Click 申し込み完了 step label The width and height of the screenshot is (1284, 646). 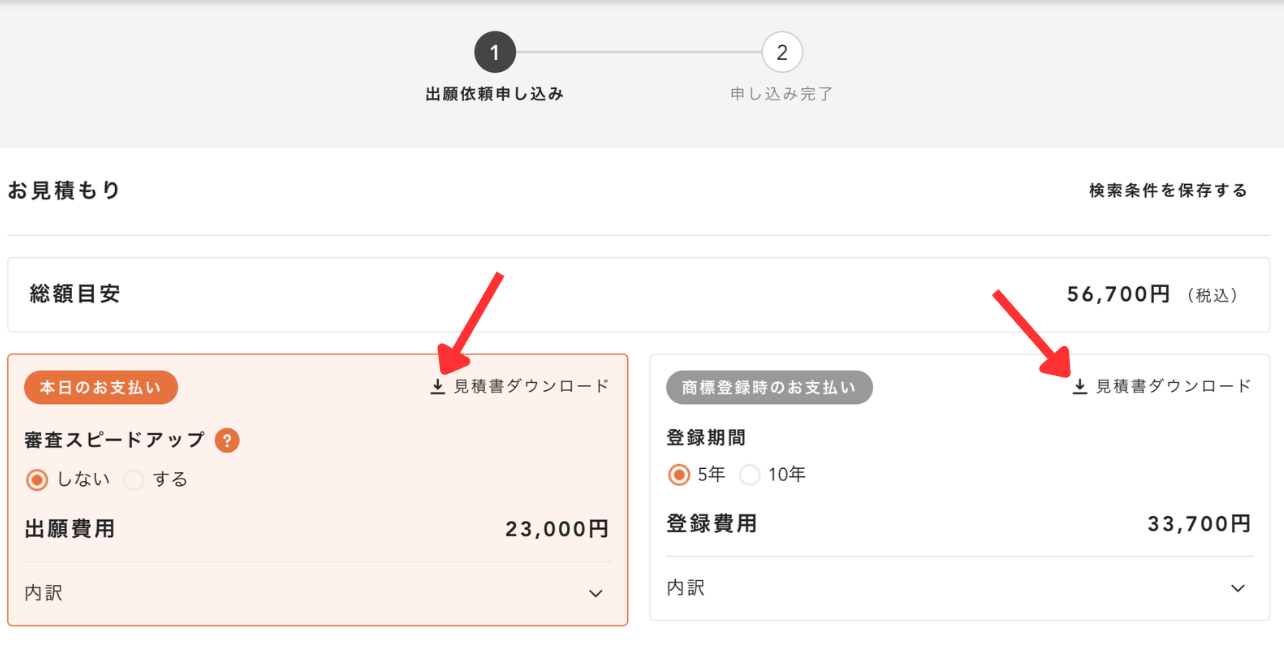(x=782, y=95)
